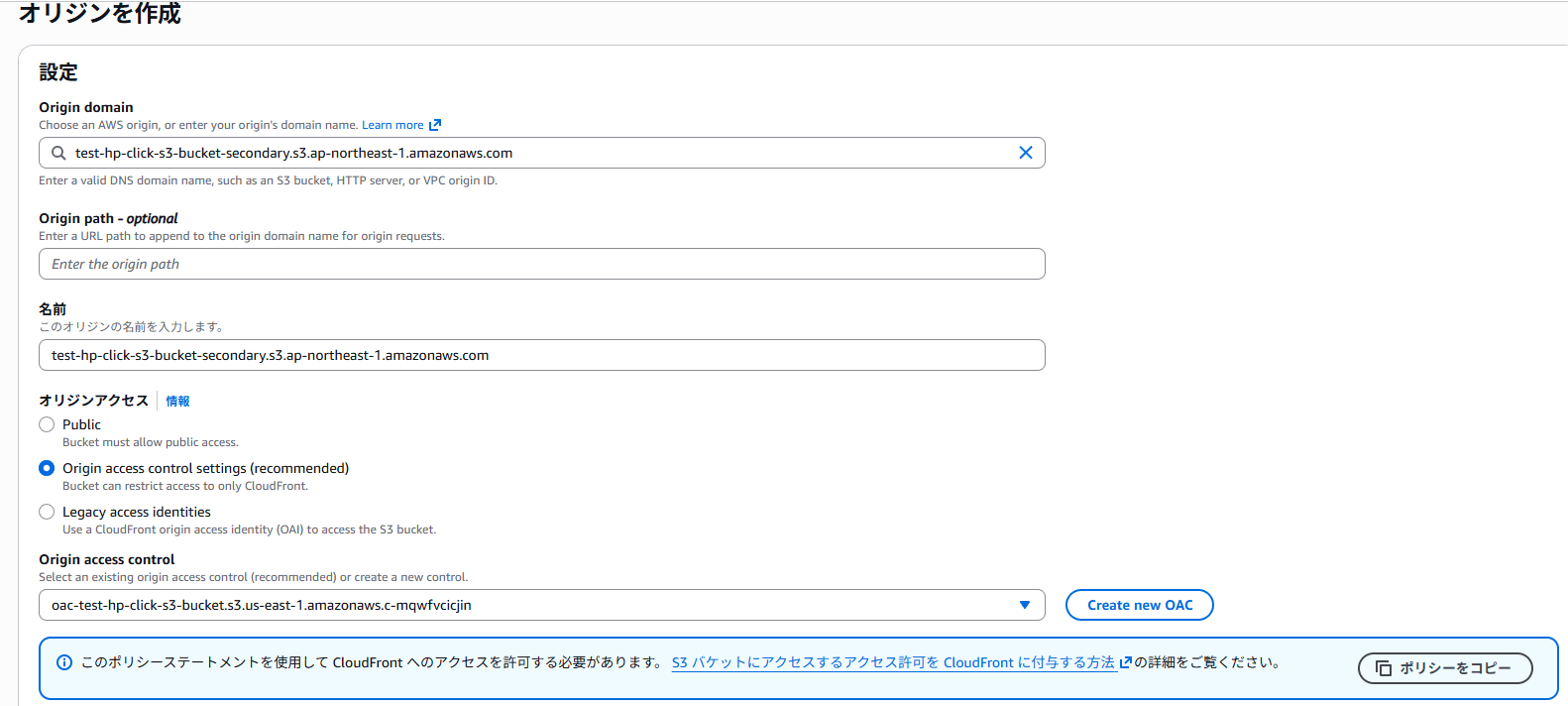Viewport: 1568px width, 706px height.
Task: Open the S3 バケットにアクセスする許可 CloudFront link
Action: click(894, 662)
